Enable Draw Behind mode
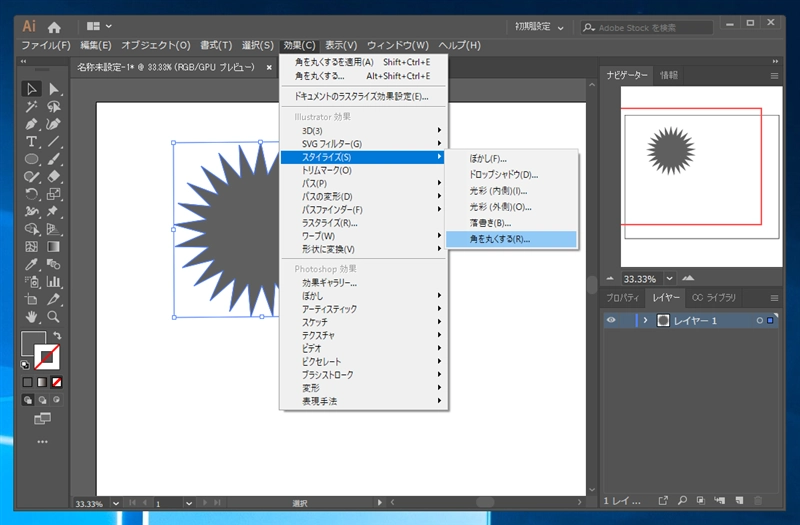Screen dimensions: 800x525 (42, 400)
